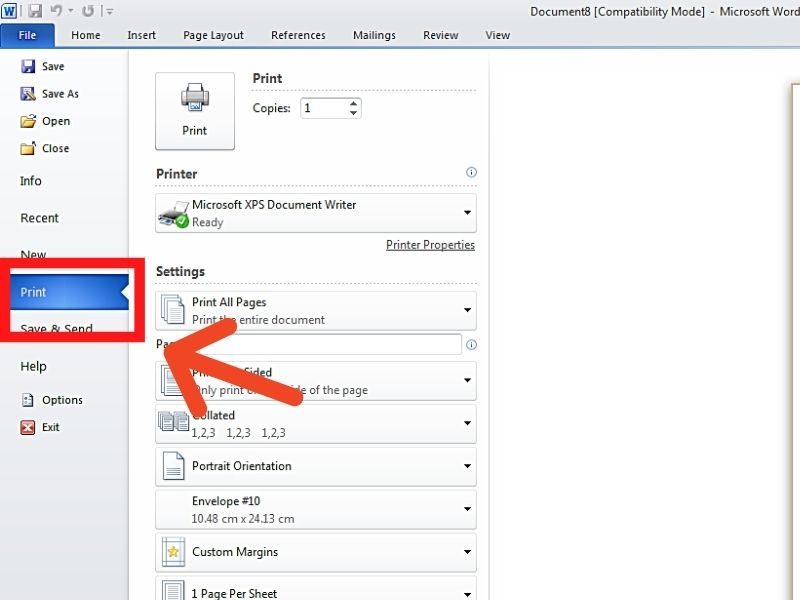Switch to the View tab
The image size is (800, 600).
pos(497,35)
